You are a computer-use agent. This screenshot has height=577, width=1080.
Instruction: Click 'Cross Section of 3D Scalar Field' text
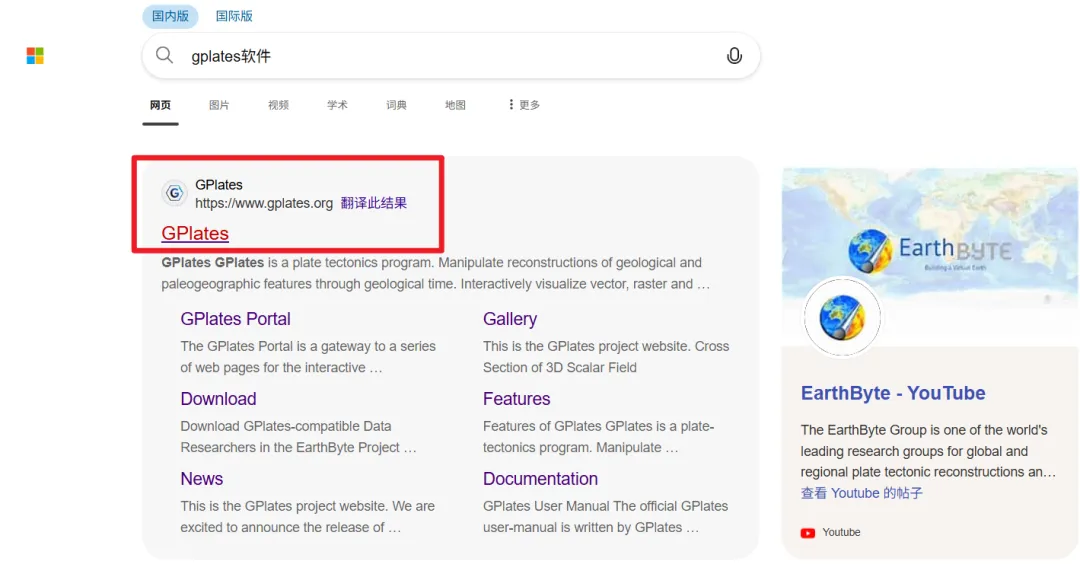pos(606,357)
